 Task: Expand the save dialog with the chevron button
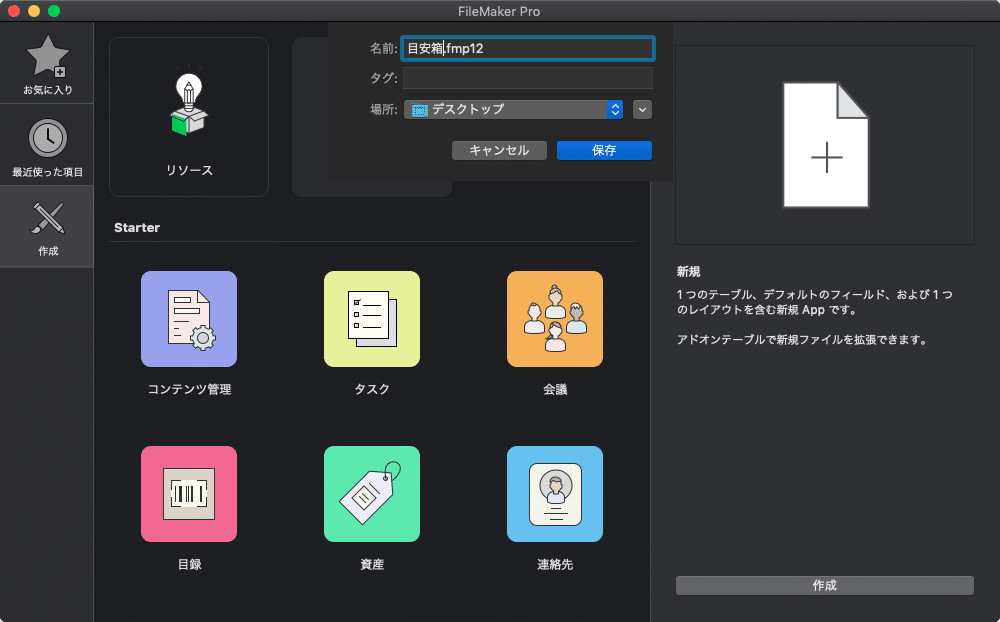click(642, 109)
